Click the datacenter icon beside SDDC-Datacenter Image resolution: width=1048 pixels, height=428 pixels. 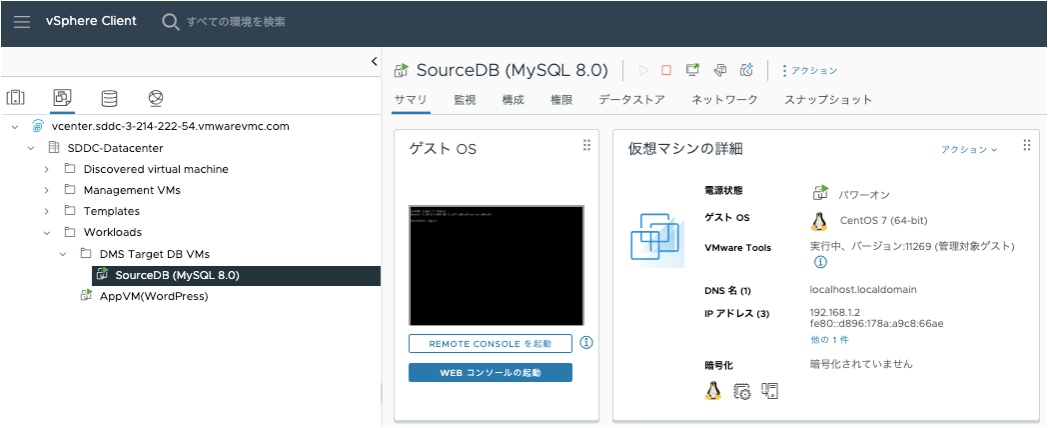coord(53,148)
